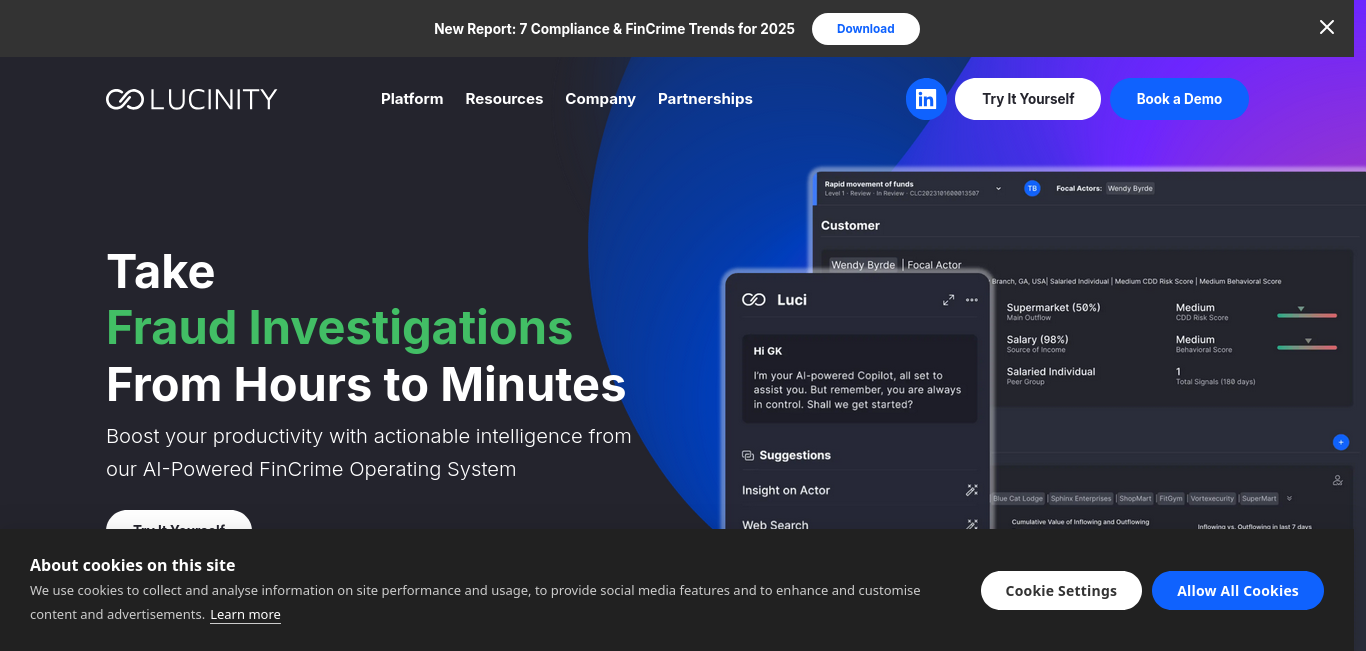Click the FitGym tag
The image size is (1366, 651).
tap(1170, 498)
